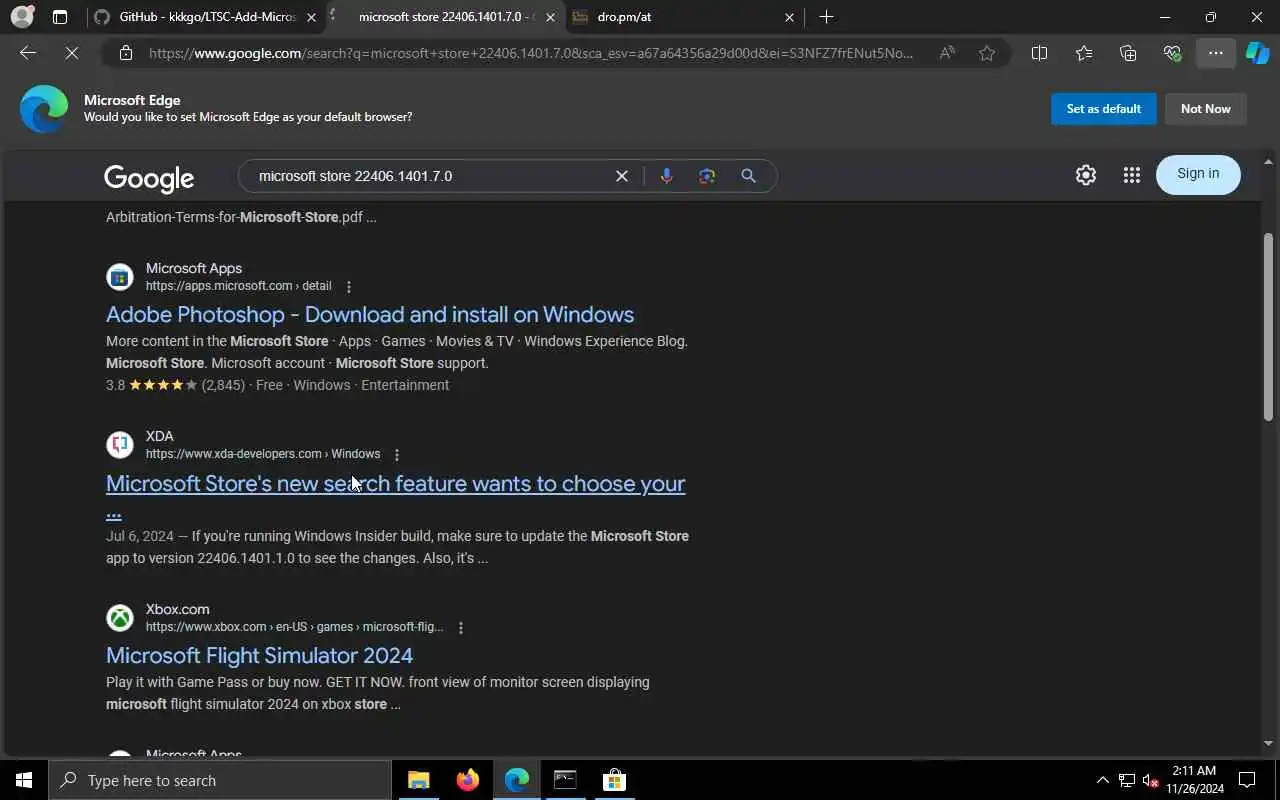Open split screen view

(x=1039, y=53)
